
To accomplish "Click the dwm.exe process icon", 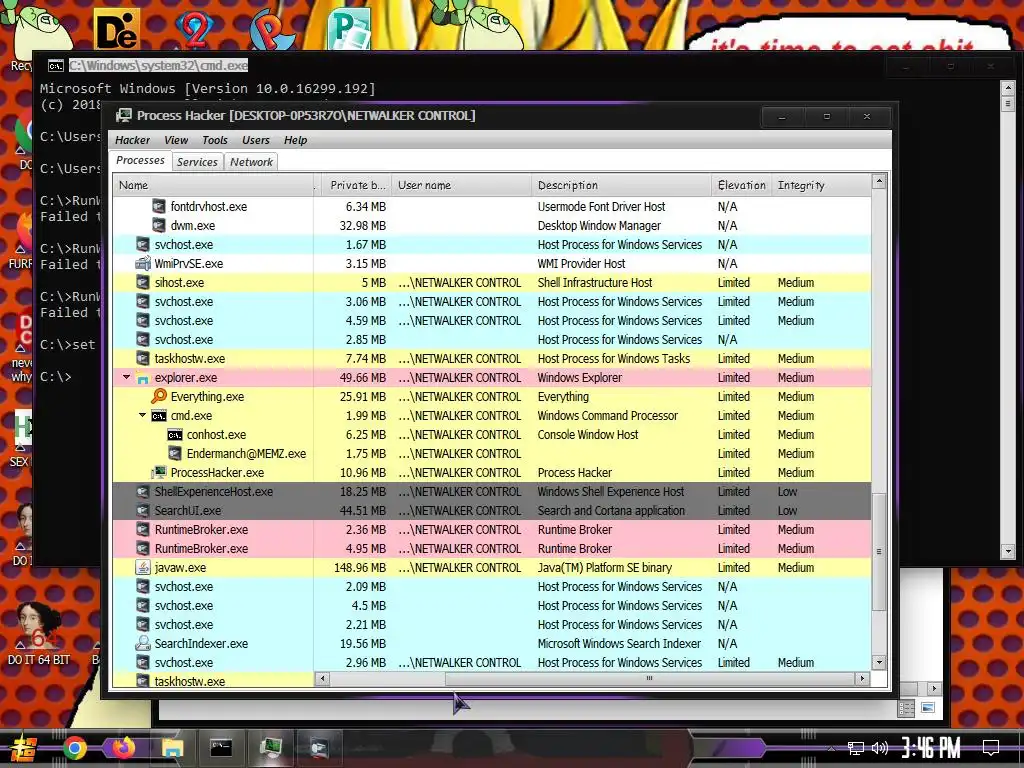I will (159, 225).
